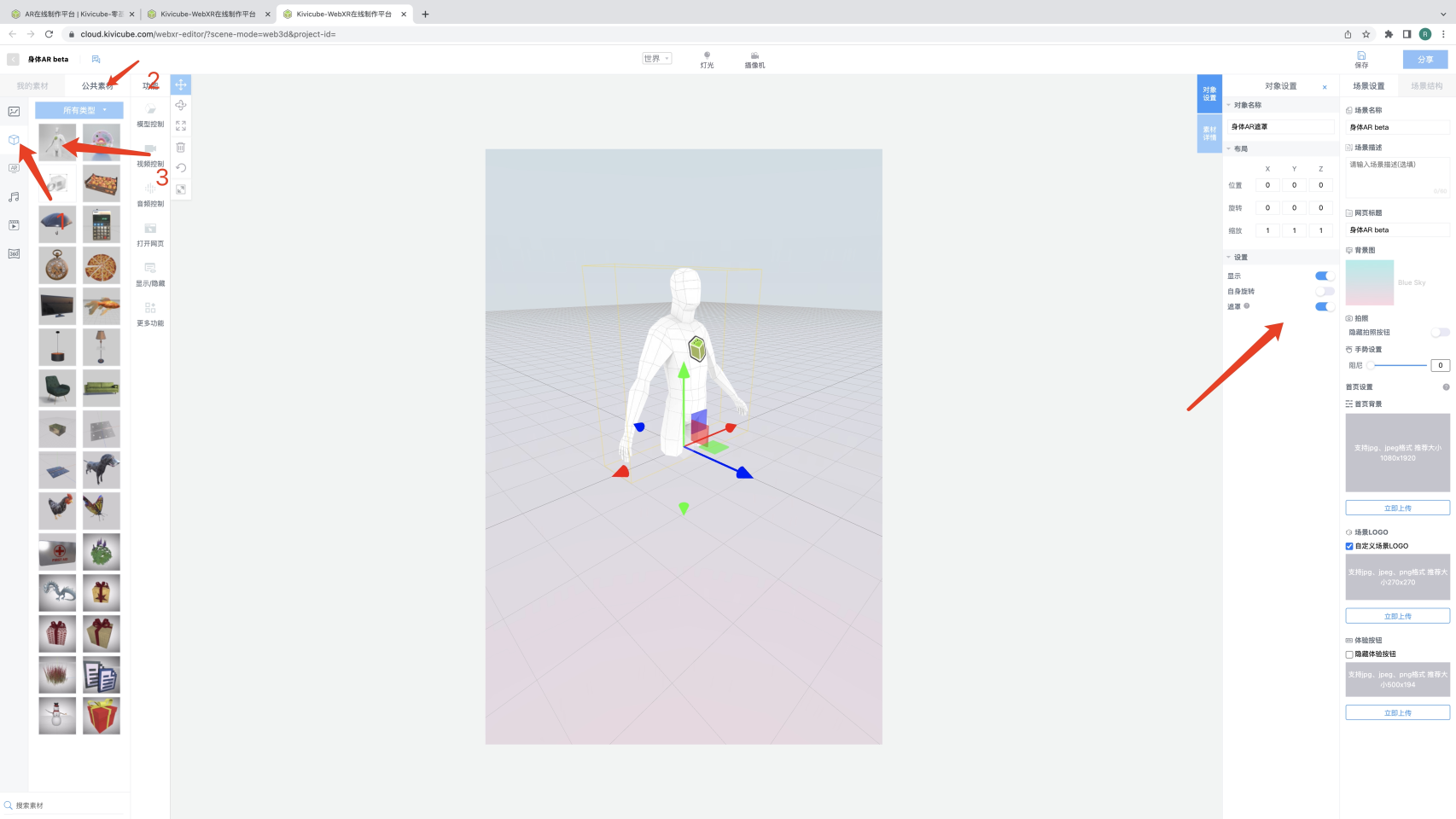
Task: Open the music audio assets category
Action: point(14,197)
